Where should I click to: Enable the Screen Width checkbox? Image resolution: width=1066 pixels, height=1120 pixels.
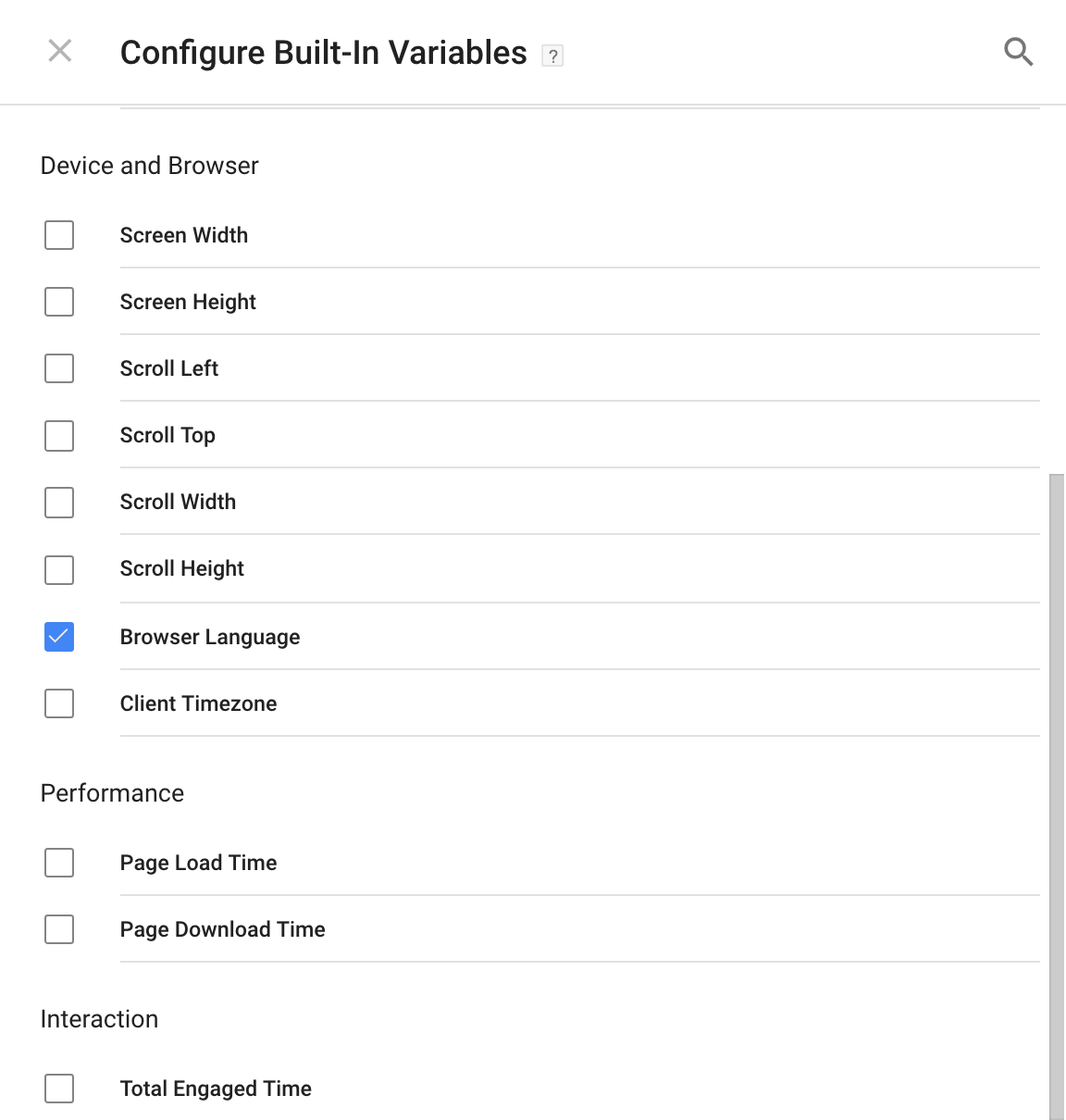(x=59, y=235)
